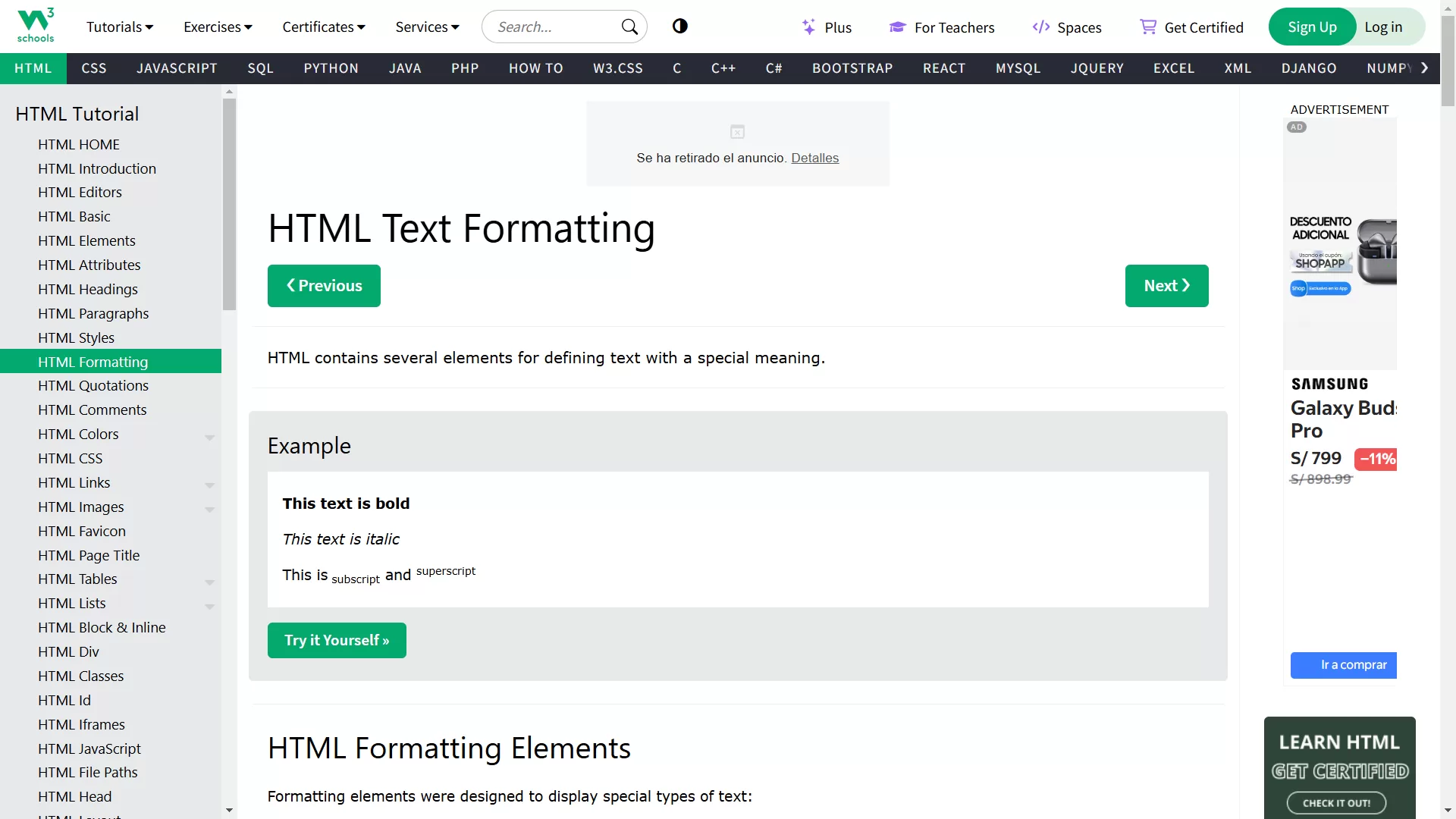Select the PYTHON language tab
1456x819 pixels.
pos(330,68)
